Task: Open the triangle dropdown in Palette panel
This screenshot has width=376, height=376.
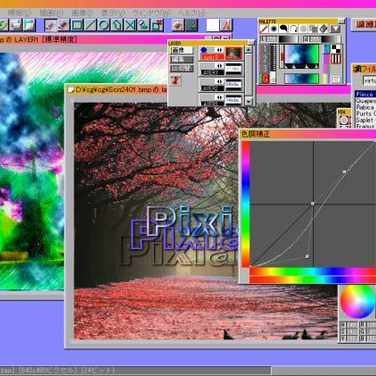Action: click(336, 29)
